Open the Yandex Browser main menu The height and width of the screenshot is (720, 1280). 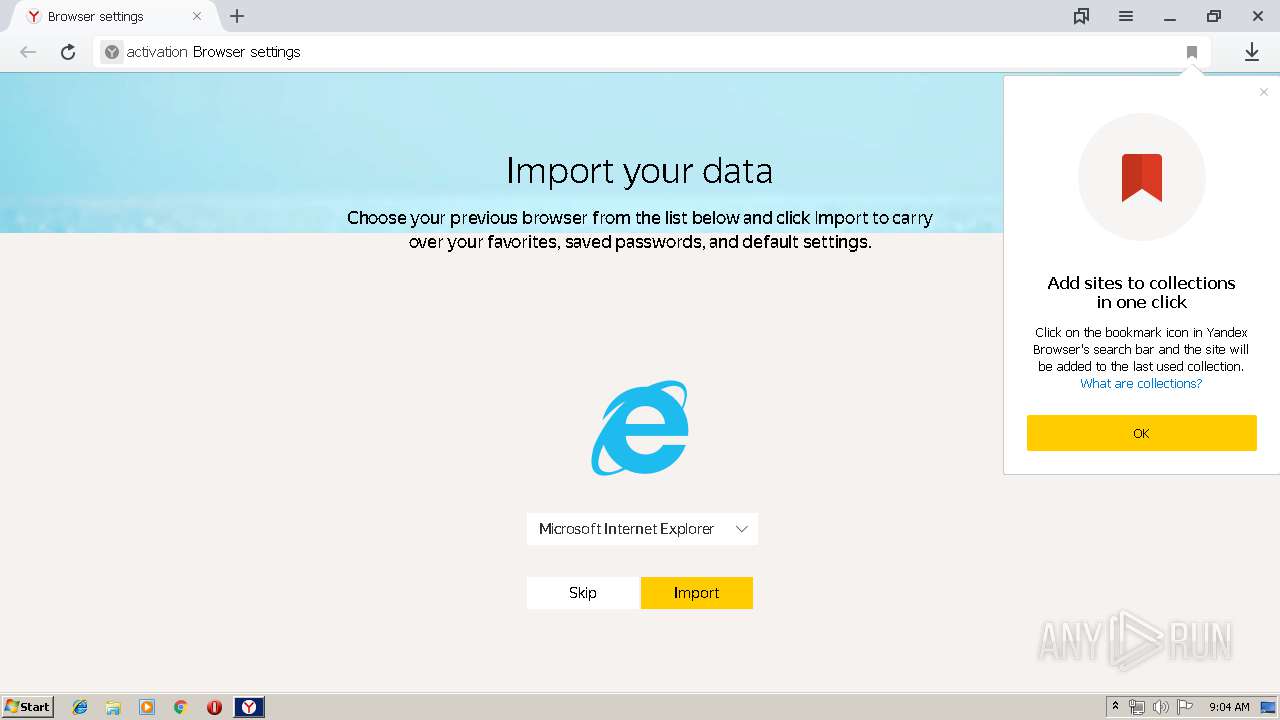coord(1125,16)
